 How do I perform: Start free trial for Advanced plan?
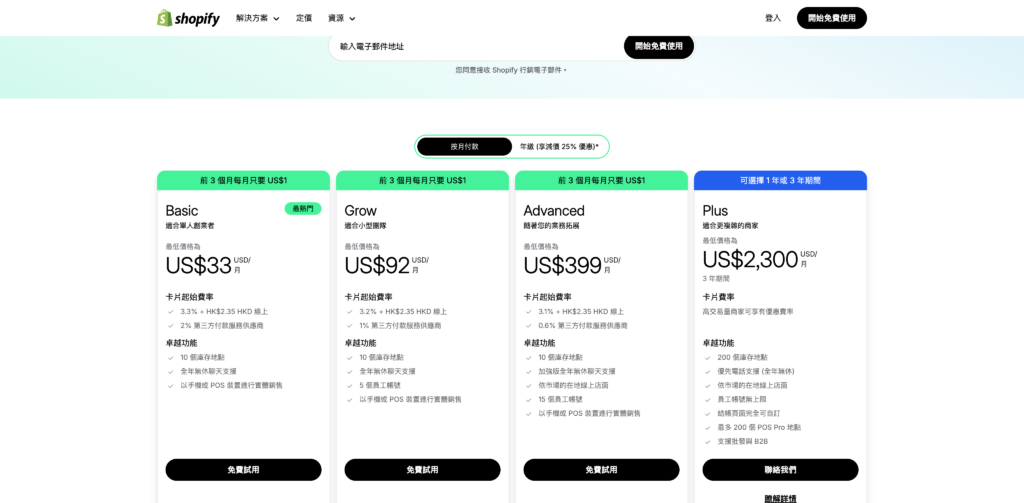tap(601, 470)
